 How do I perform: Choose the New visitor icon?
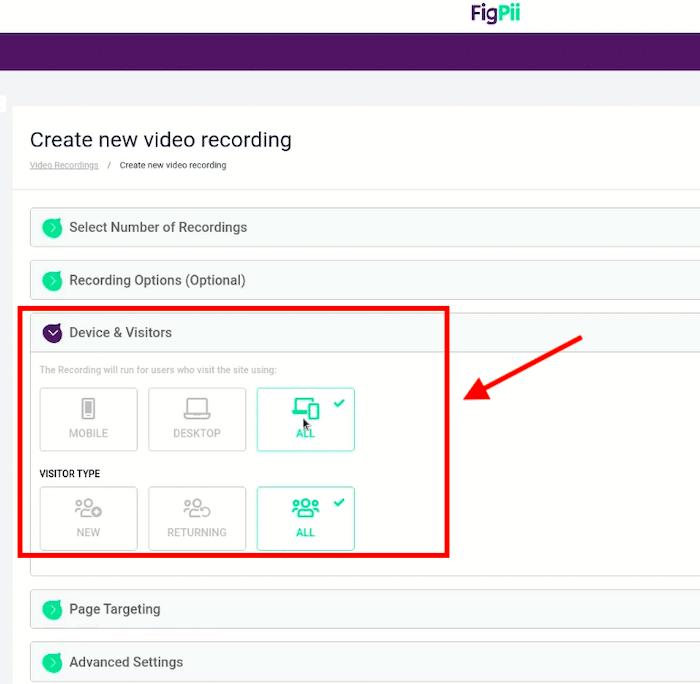(88, 508)
